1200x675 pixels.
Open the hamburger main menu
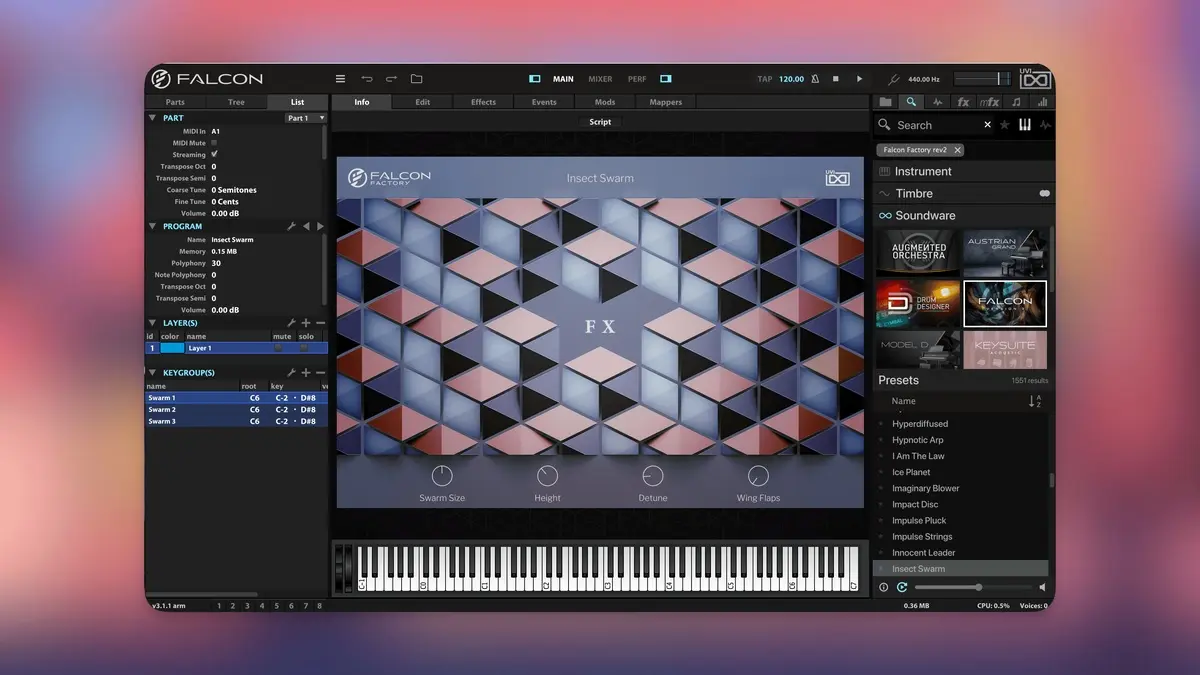340,79
